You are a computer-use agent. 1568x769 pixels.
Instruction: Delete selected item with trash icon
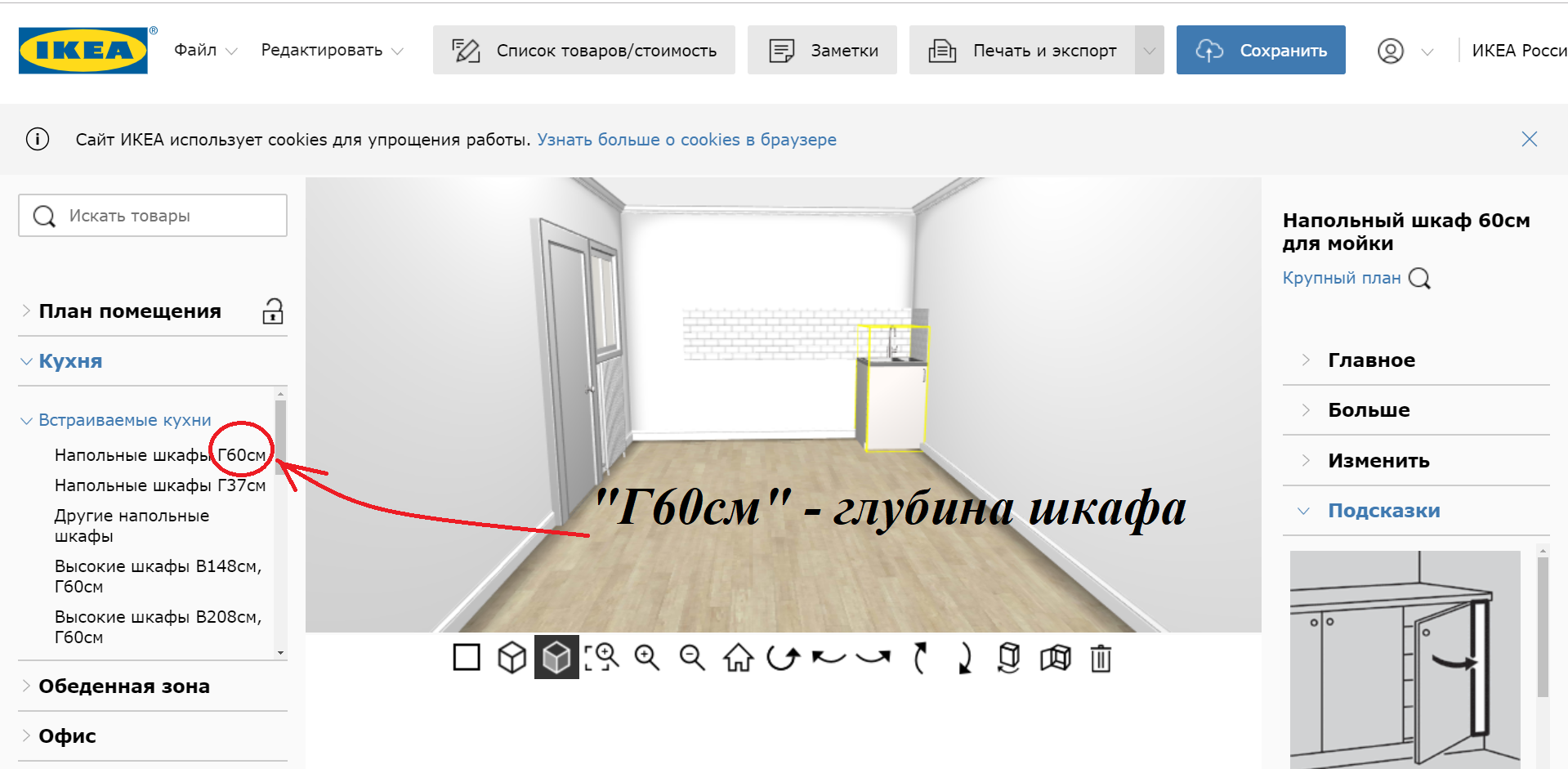pyautogui.click(x=1101, y=657)
